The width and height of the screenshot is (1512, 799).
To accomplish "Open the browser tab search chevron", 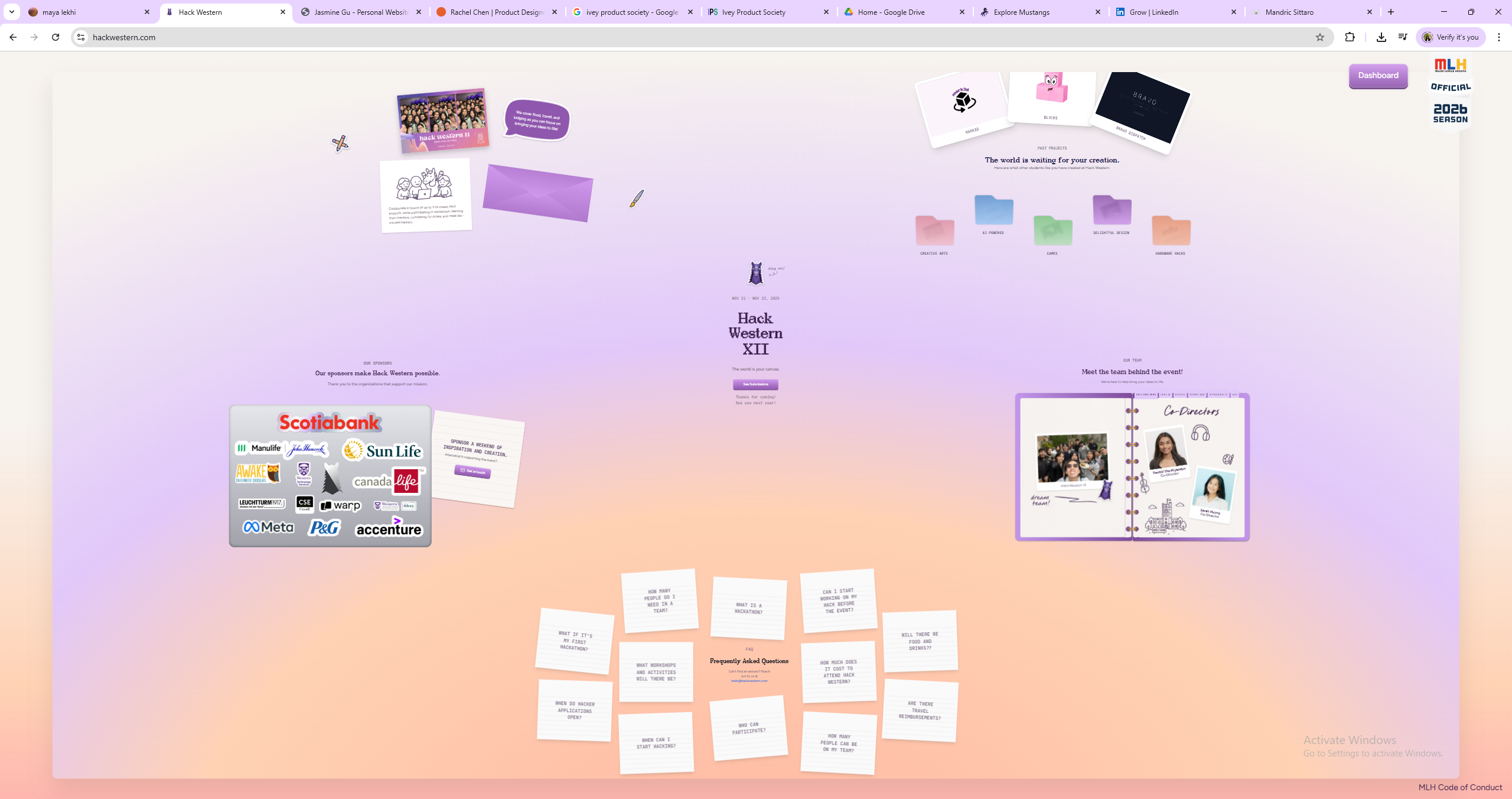I will point(11,12).
